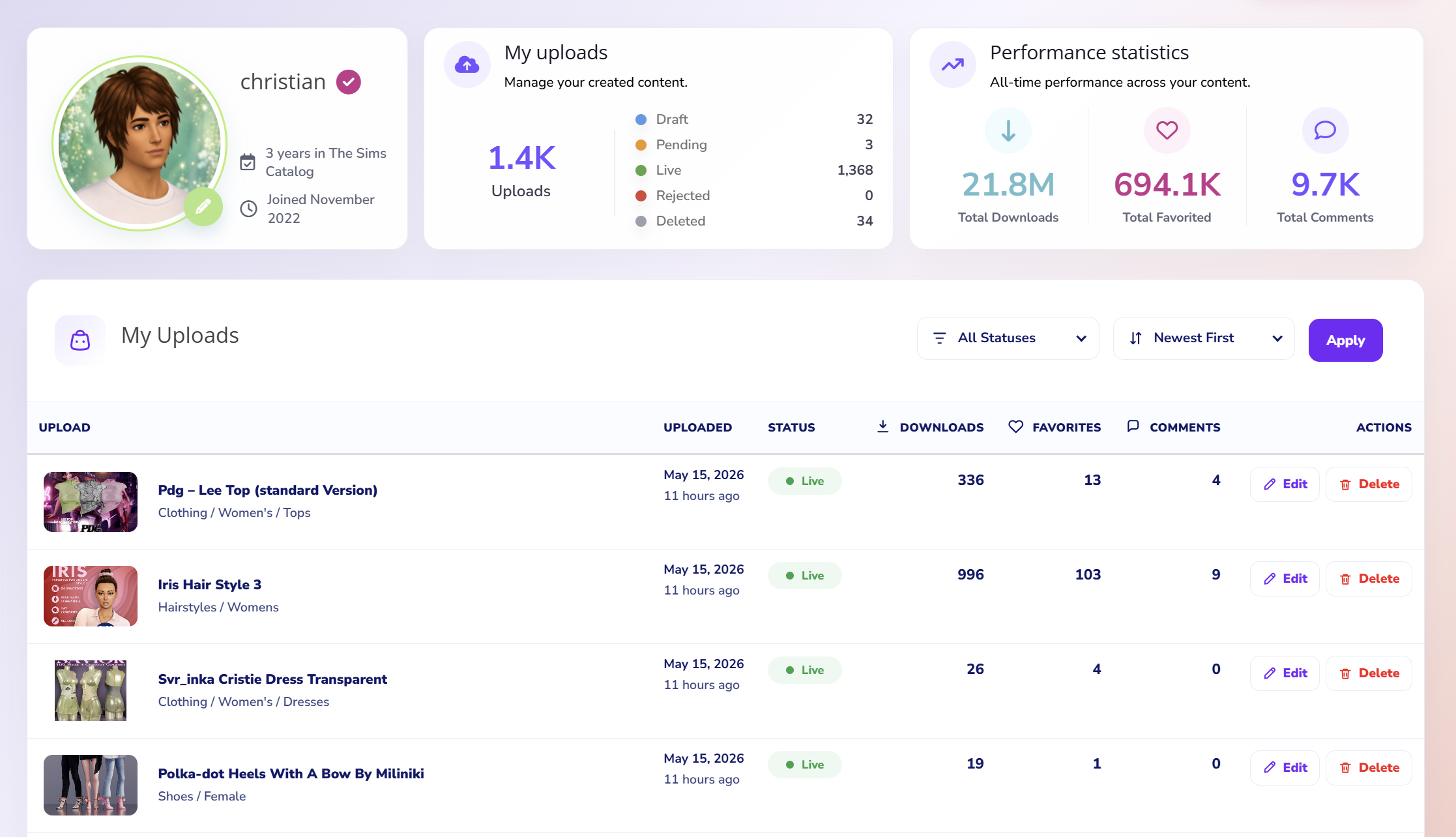Click the Total Downloads arrow icon
This screenshot has width=1456, height=837.
pyautogui.click(x=1008, y=130)
